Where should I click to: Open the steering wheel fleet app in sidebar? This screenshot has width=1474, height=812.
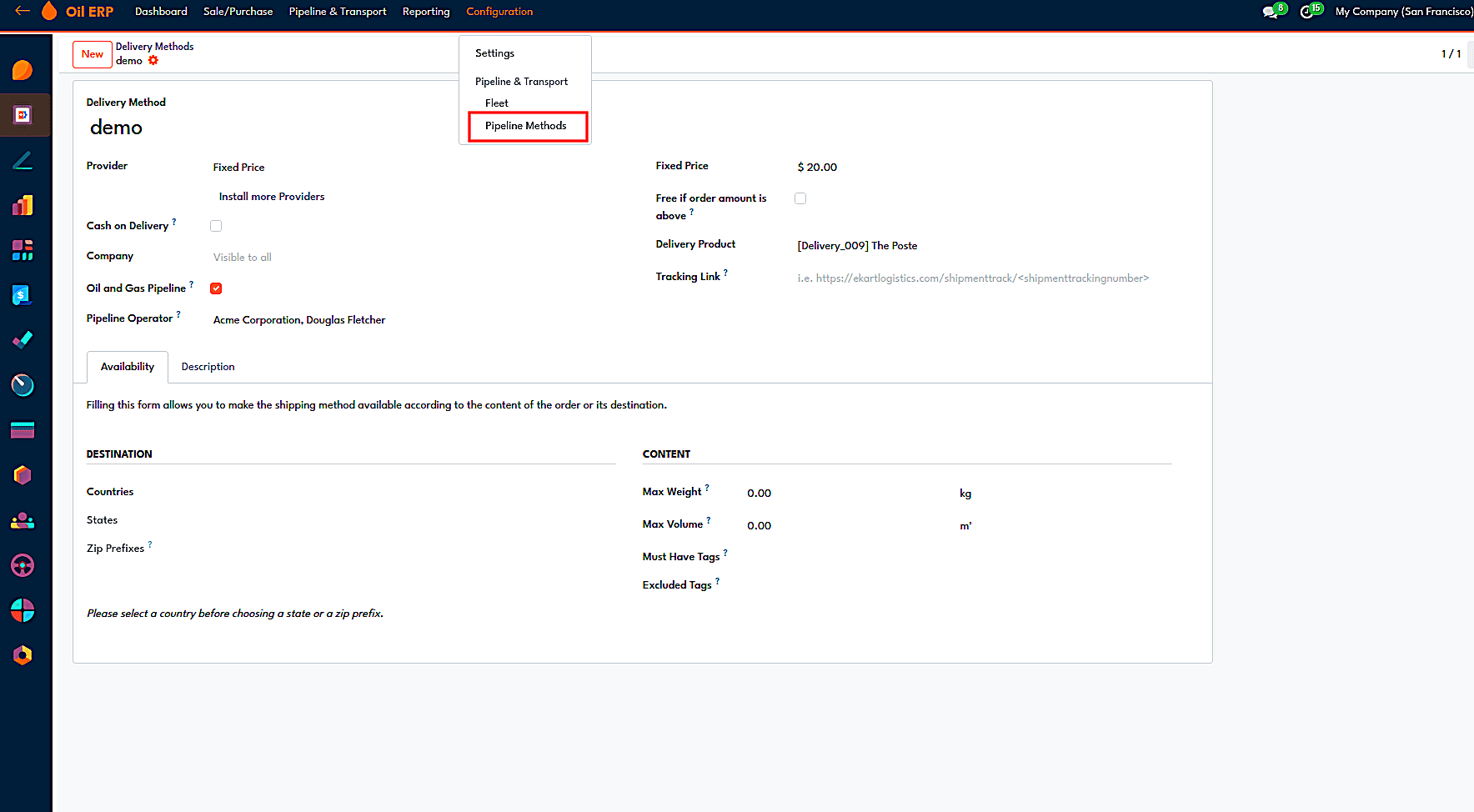click(x=23, y=565)
